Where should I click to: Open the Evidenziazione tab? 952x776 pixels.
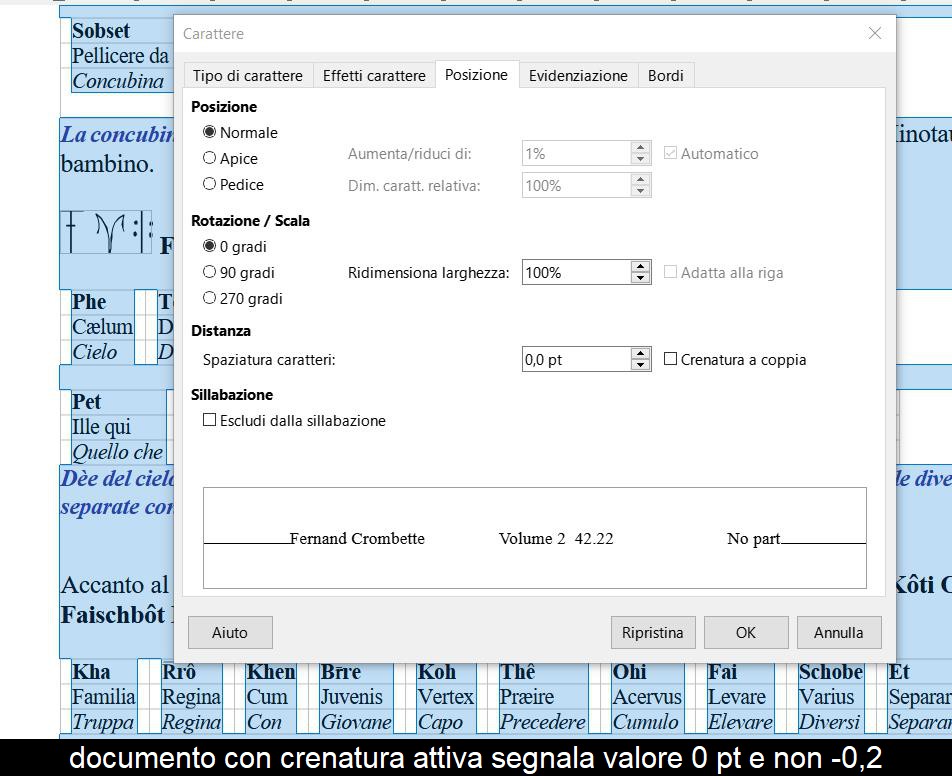578,76
